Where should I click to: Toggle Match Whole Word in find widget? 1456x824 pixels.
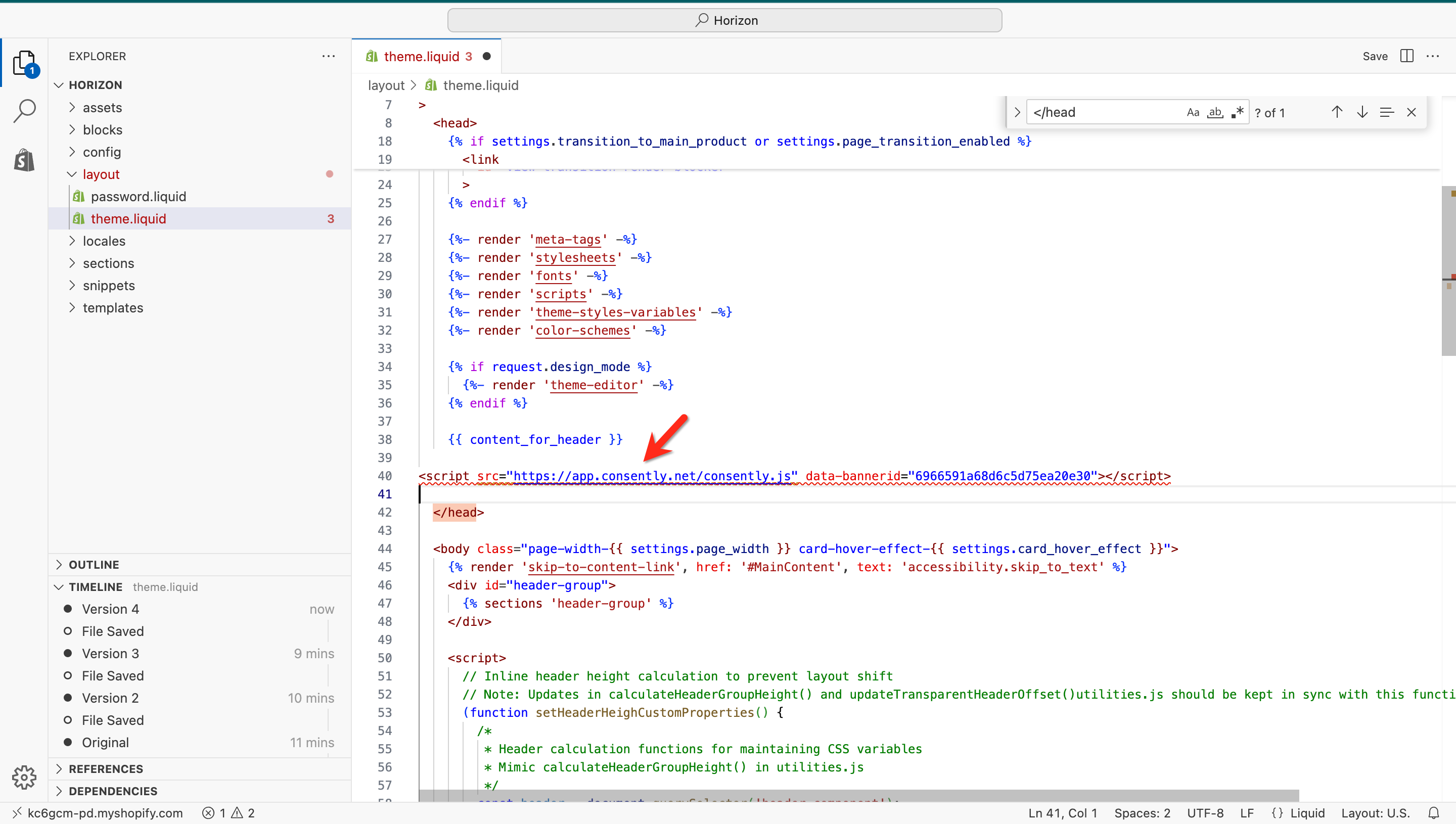pos(1215,112)
